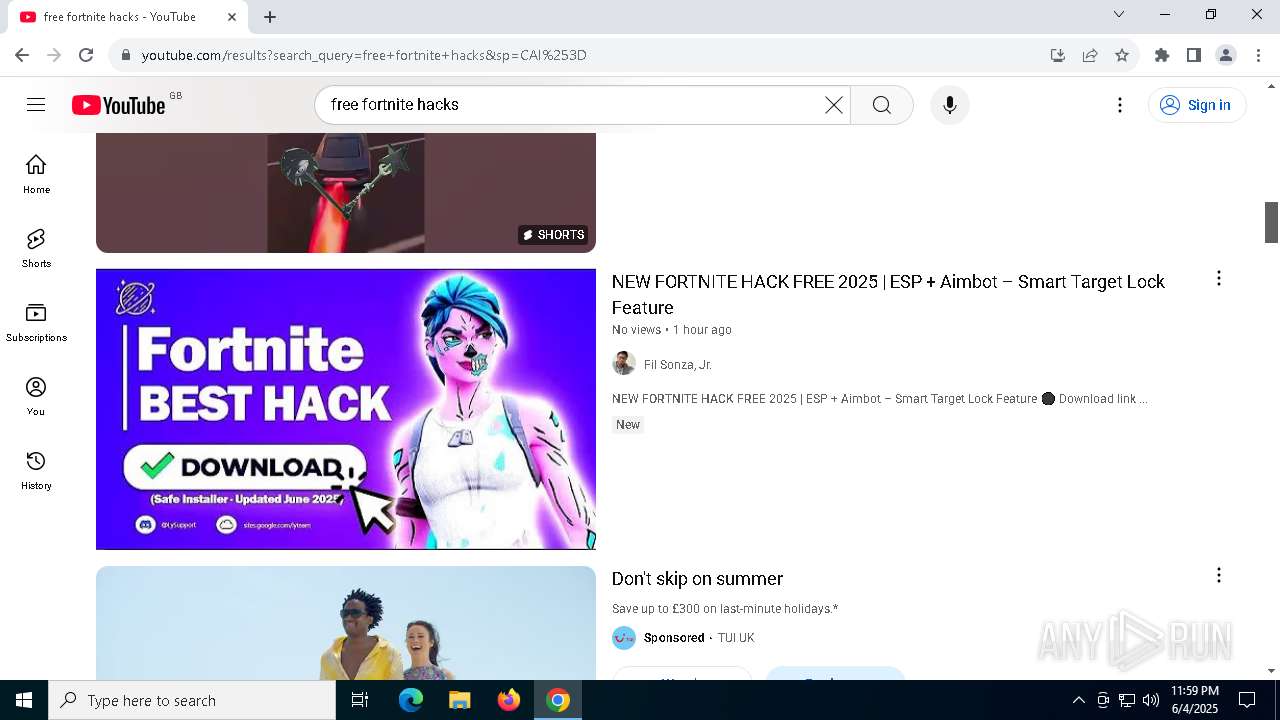Click the Sign in button
Viewport: 1280px width, 720px height.
click(x=1197, y=105)
